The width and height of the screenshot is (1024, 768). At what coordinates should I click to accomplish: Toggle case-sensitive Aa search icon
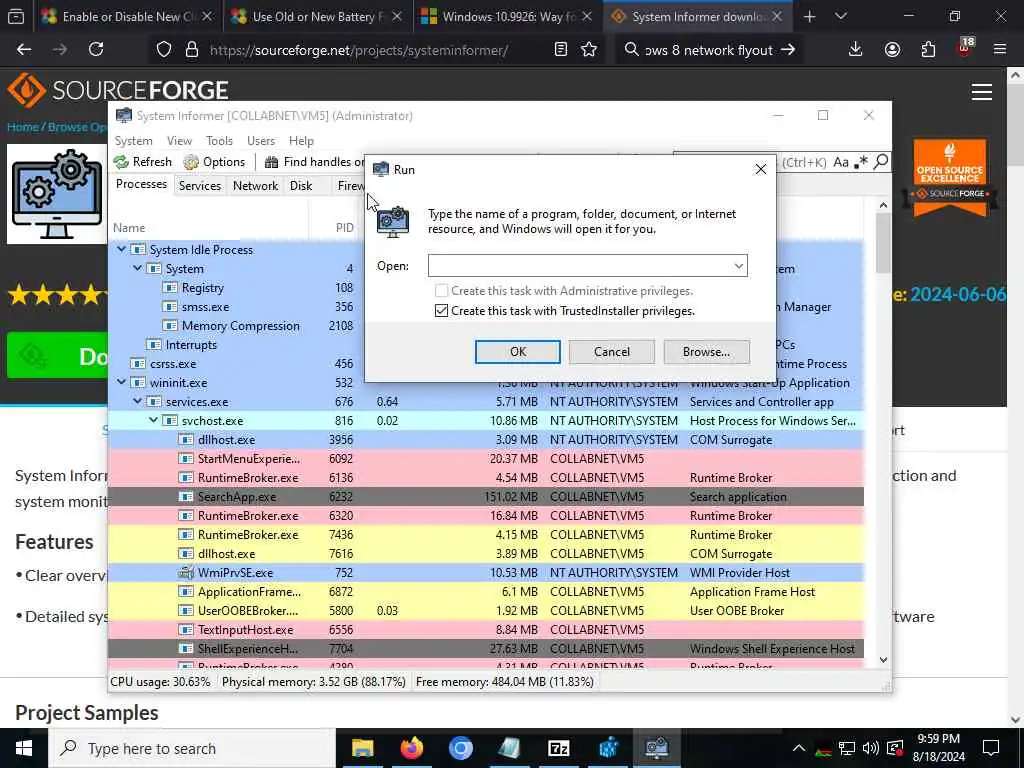click(x=840, y=162)
